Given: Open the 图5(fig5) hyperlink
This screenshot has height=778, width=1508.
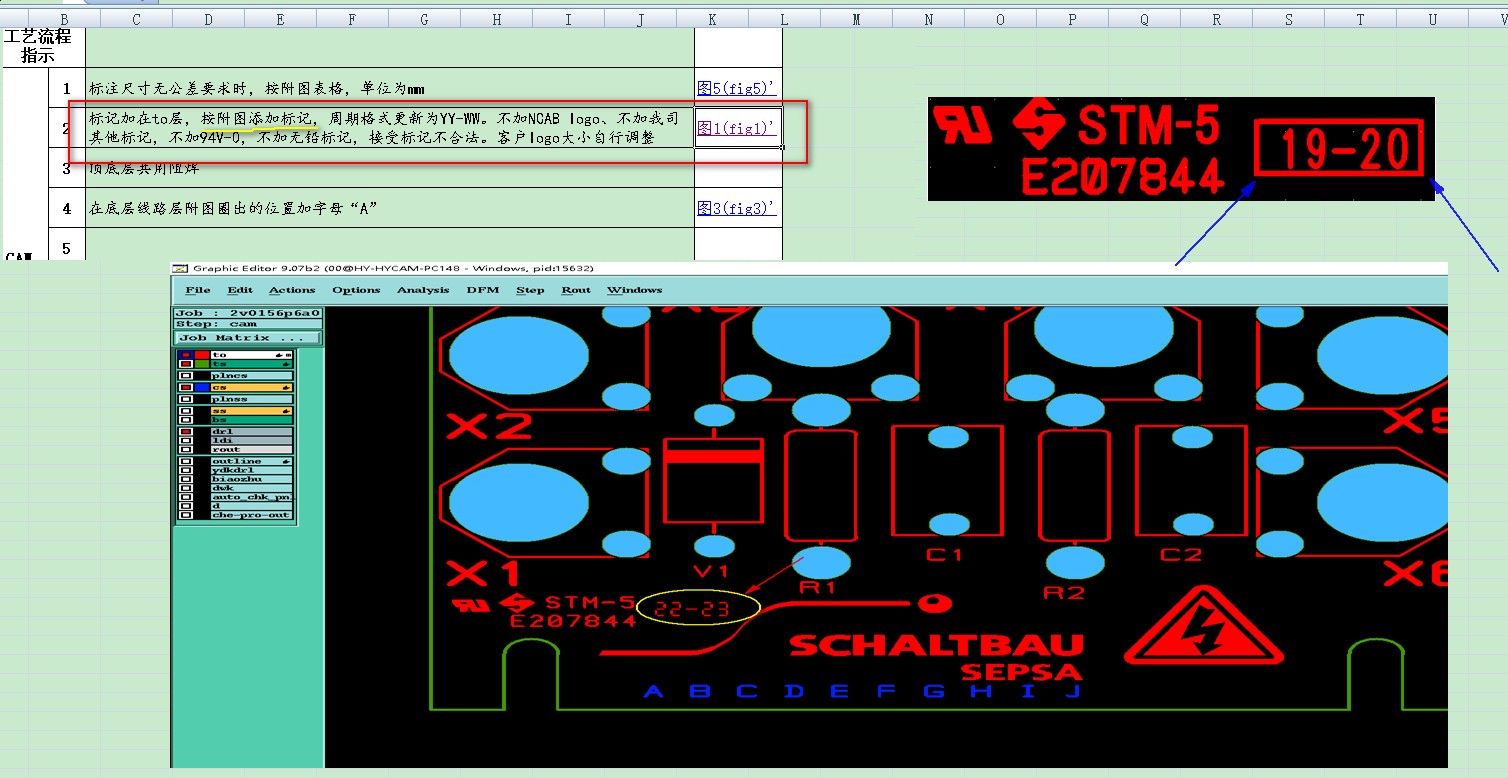Looking at the screenshot, I should [736, 88].
